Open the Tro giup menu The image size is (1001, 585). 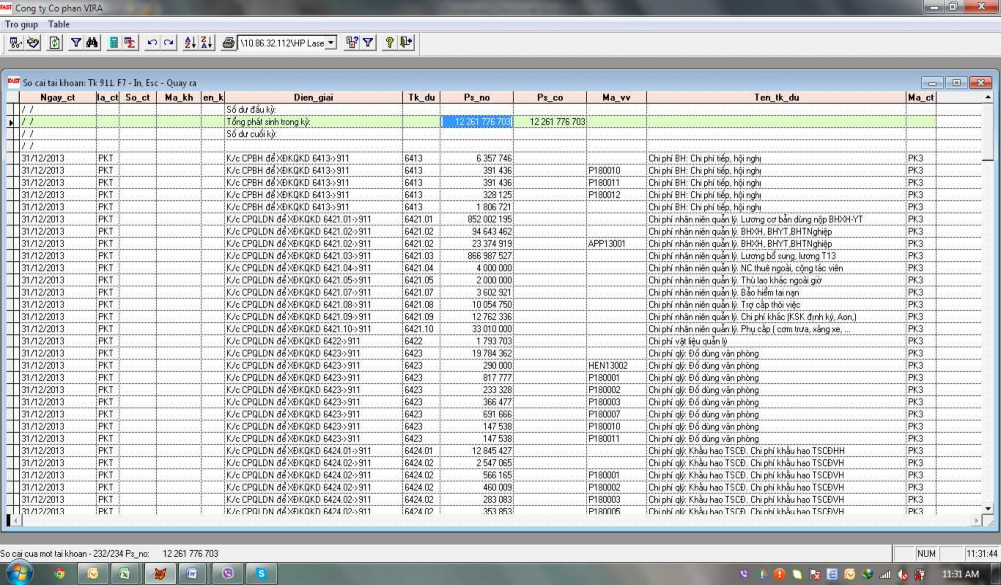coord(21,23)
